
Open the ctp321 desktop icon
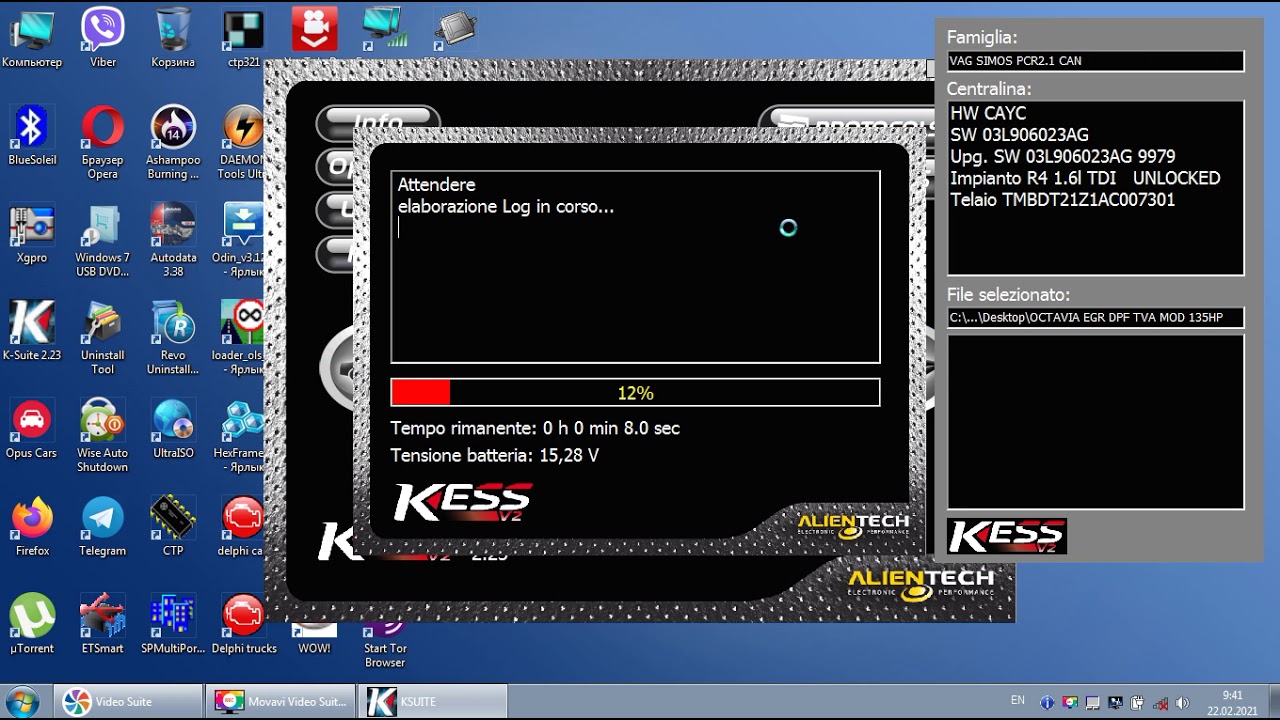tap(243, 37)
